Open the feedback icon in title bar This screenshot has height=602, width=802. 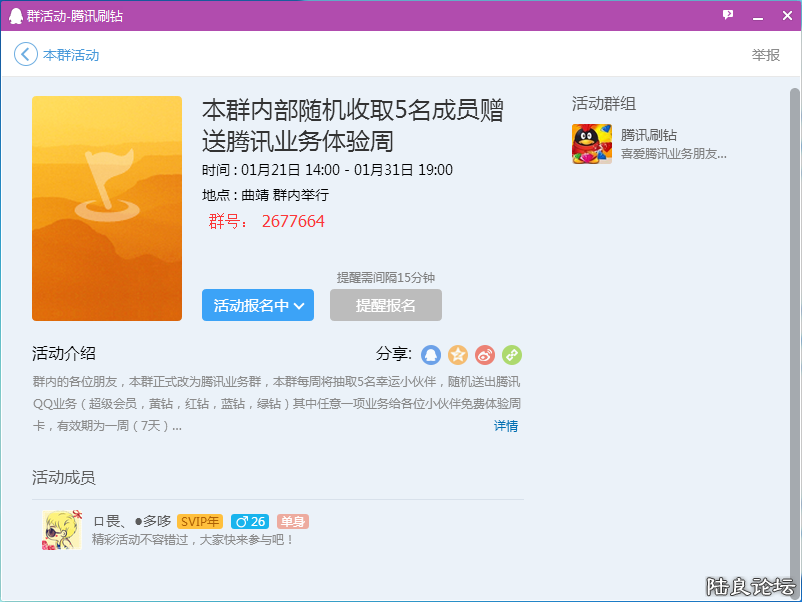(x=728, y=15)
